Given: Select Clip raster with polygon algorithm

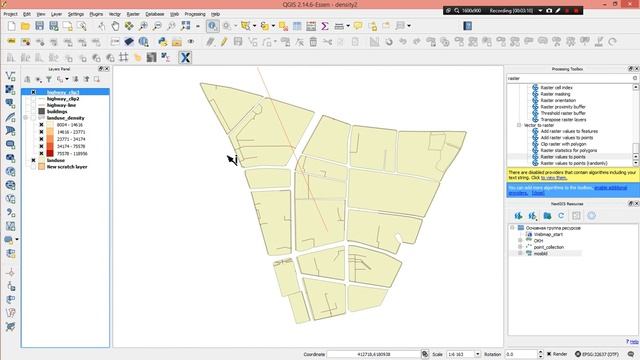Looking at the screenshot, I should pyautogui.click(x=563, y=144).
